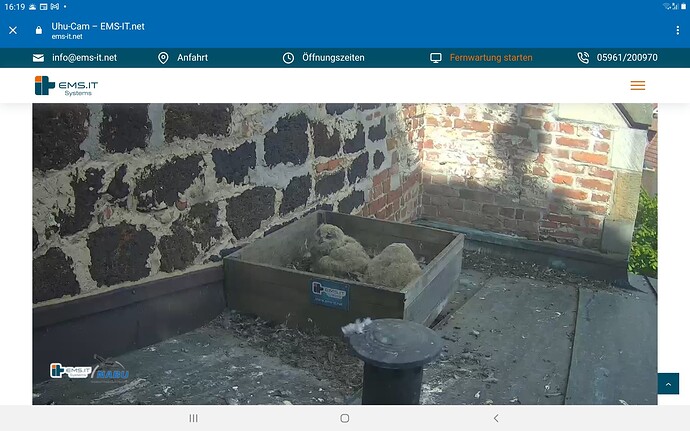
Task: Tap the padlock site security icon
Action: [39, 30]
